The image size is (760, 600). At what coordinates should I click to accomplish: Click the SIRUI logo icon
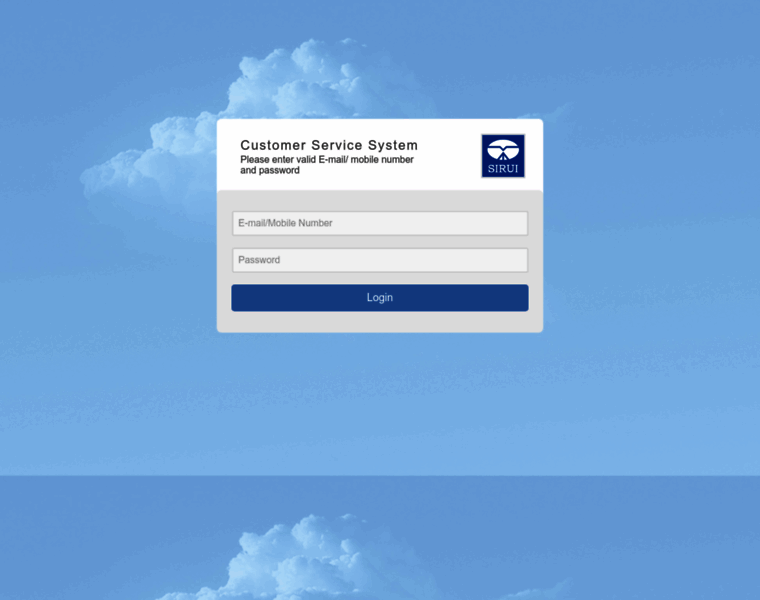pos(503,156)
